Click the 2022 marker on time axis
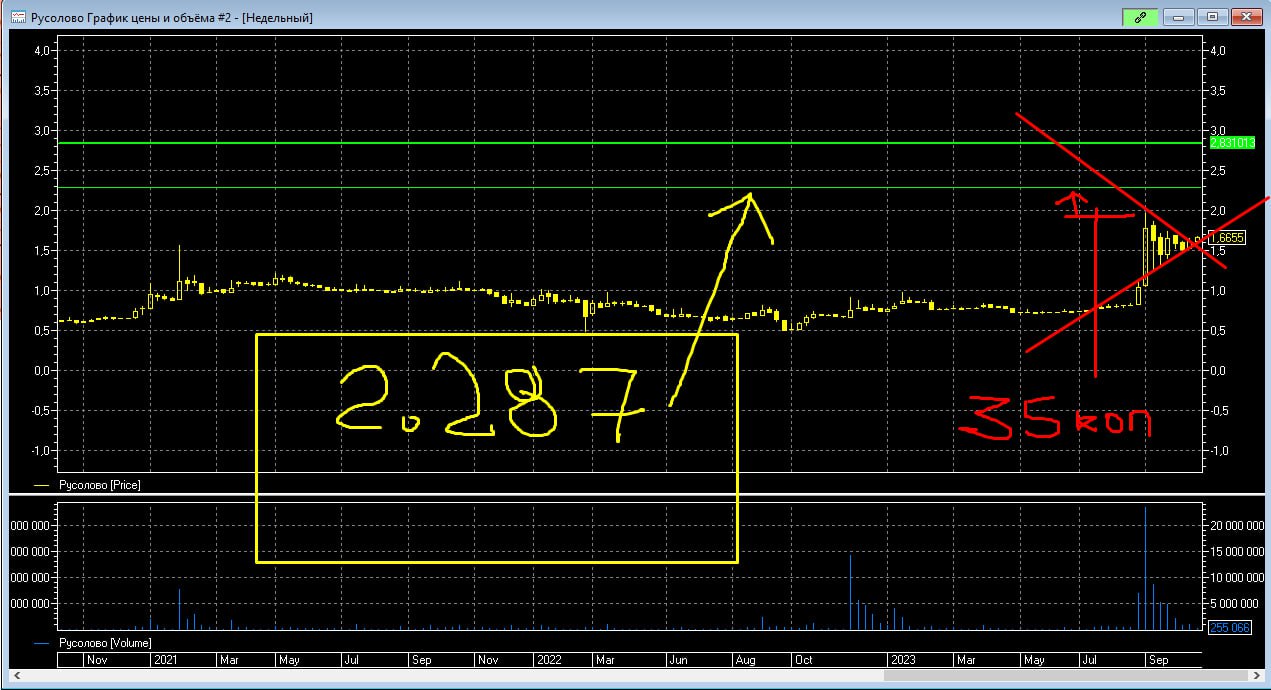This screenshot has height=690, width=1271. click(548, 660)
